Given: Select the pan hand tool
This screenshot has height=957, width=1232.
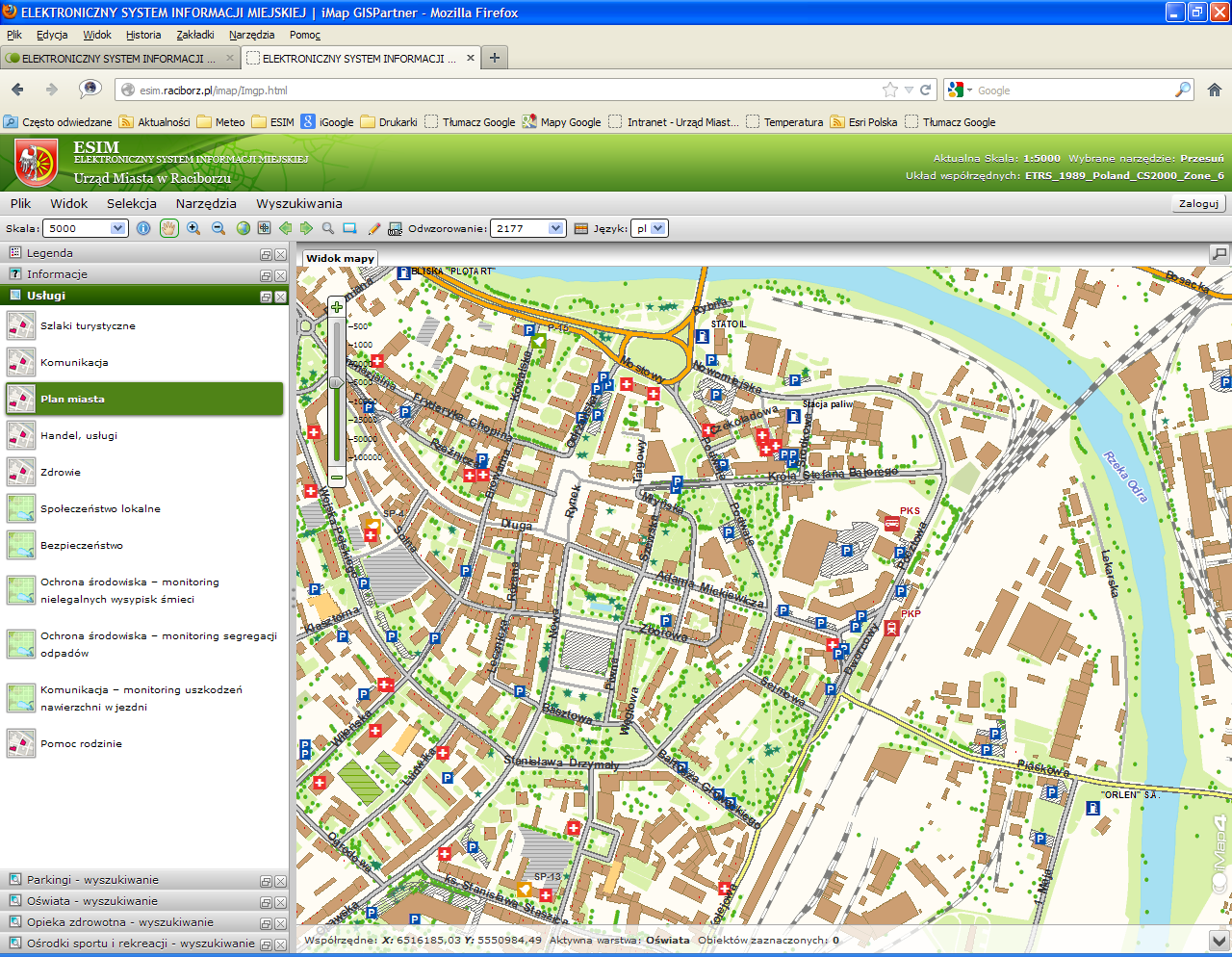Looking at the screenshot, I should coord(168,228).
